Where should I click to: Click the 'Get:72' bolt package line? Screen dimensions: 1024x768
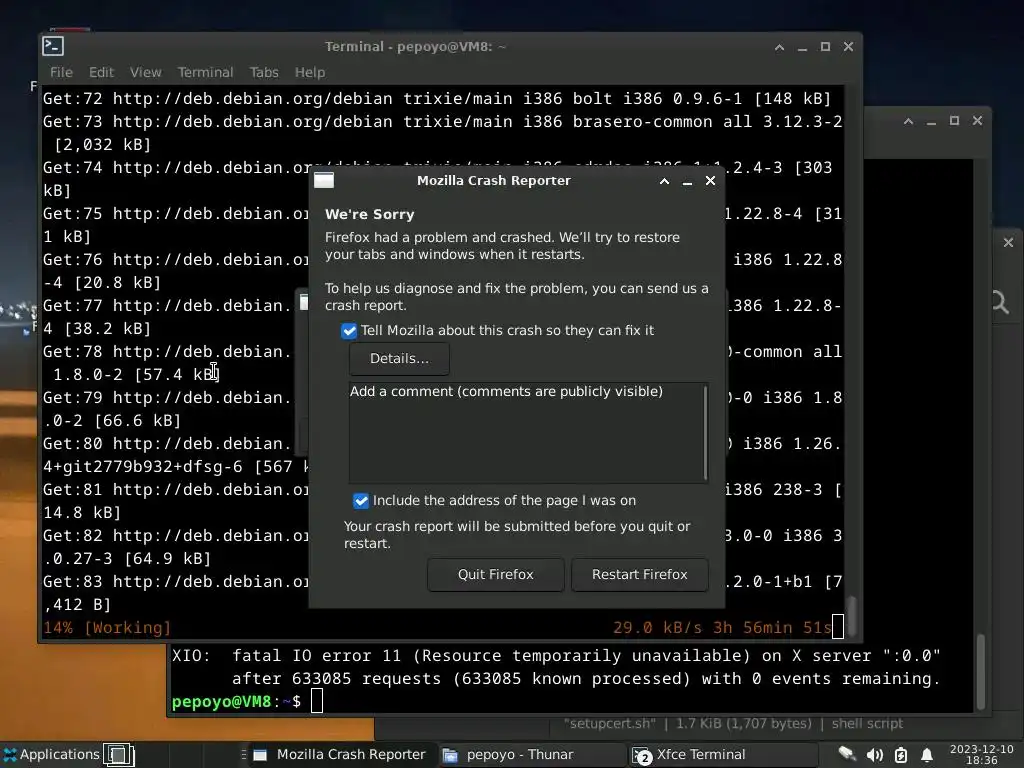click(437, 99)
